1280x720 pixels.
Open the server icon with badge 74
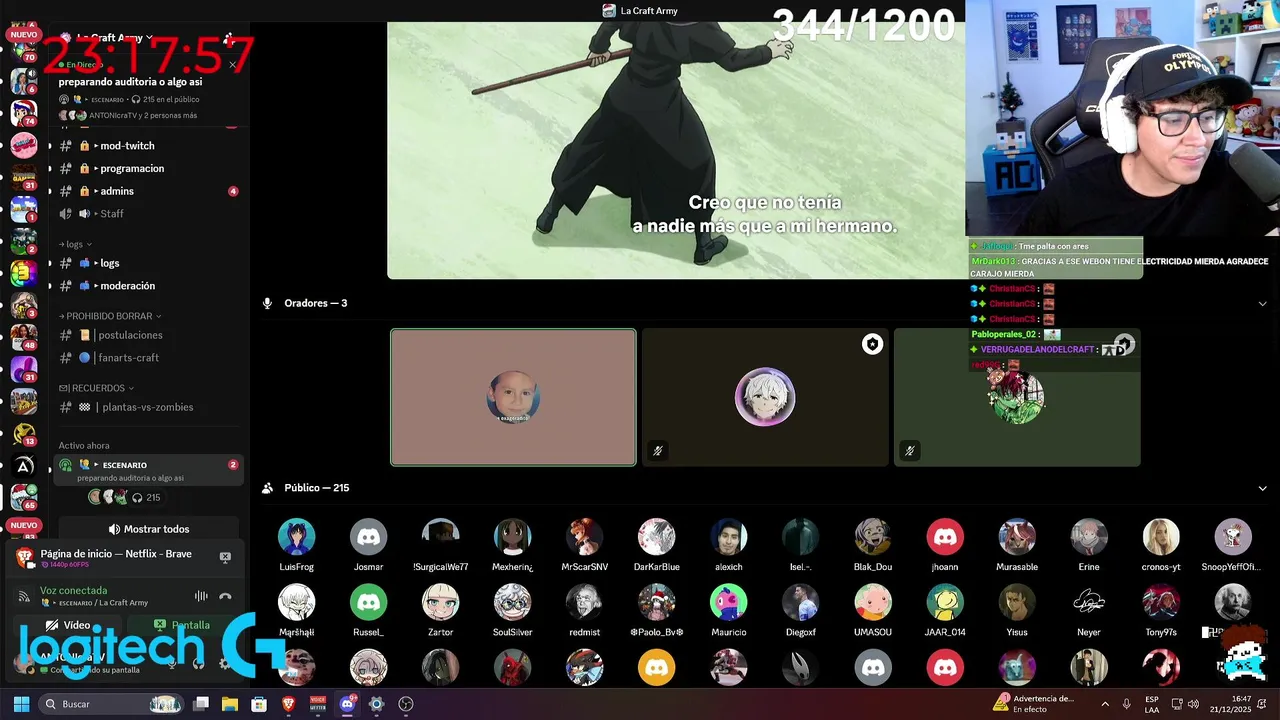point(23,112)
